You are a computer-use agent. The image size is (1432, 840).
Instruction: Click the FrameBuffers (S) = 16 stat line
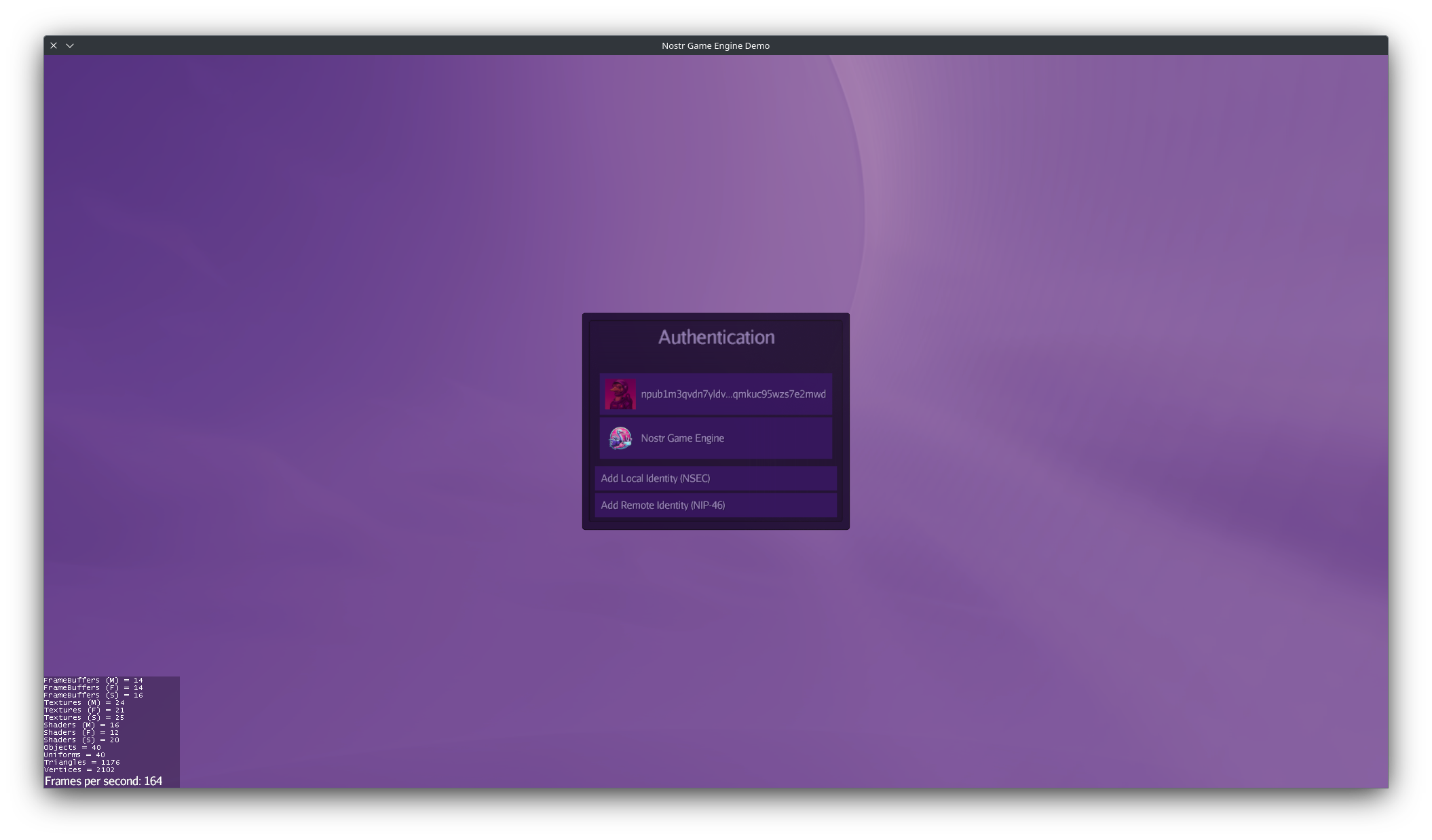coord(94,695)
